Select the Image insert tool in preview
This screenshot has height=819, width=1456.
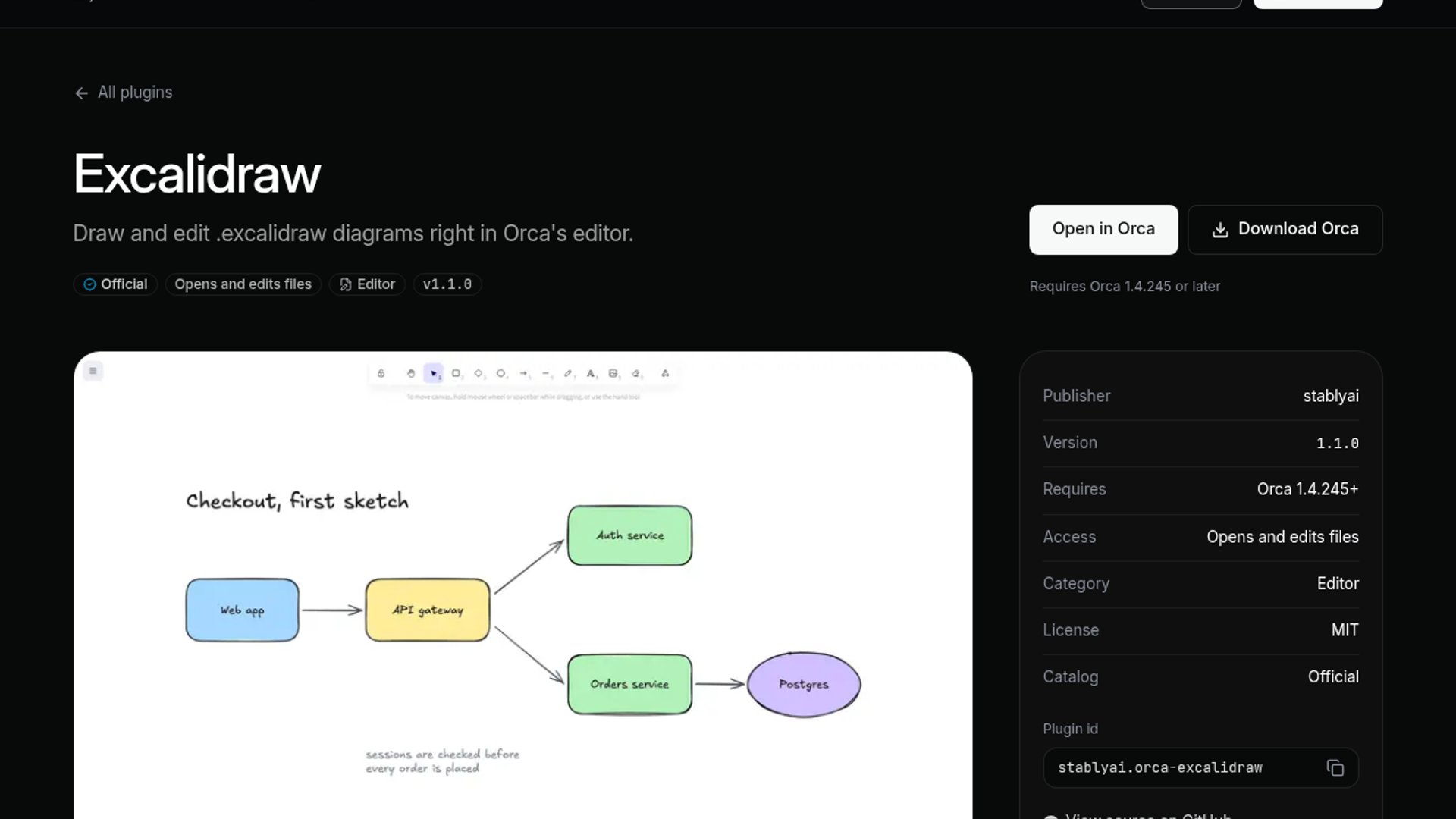613,373
